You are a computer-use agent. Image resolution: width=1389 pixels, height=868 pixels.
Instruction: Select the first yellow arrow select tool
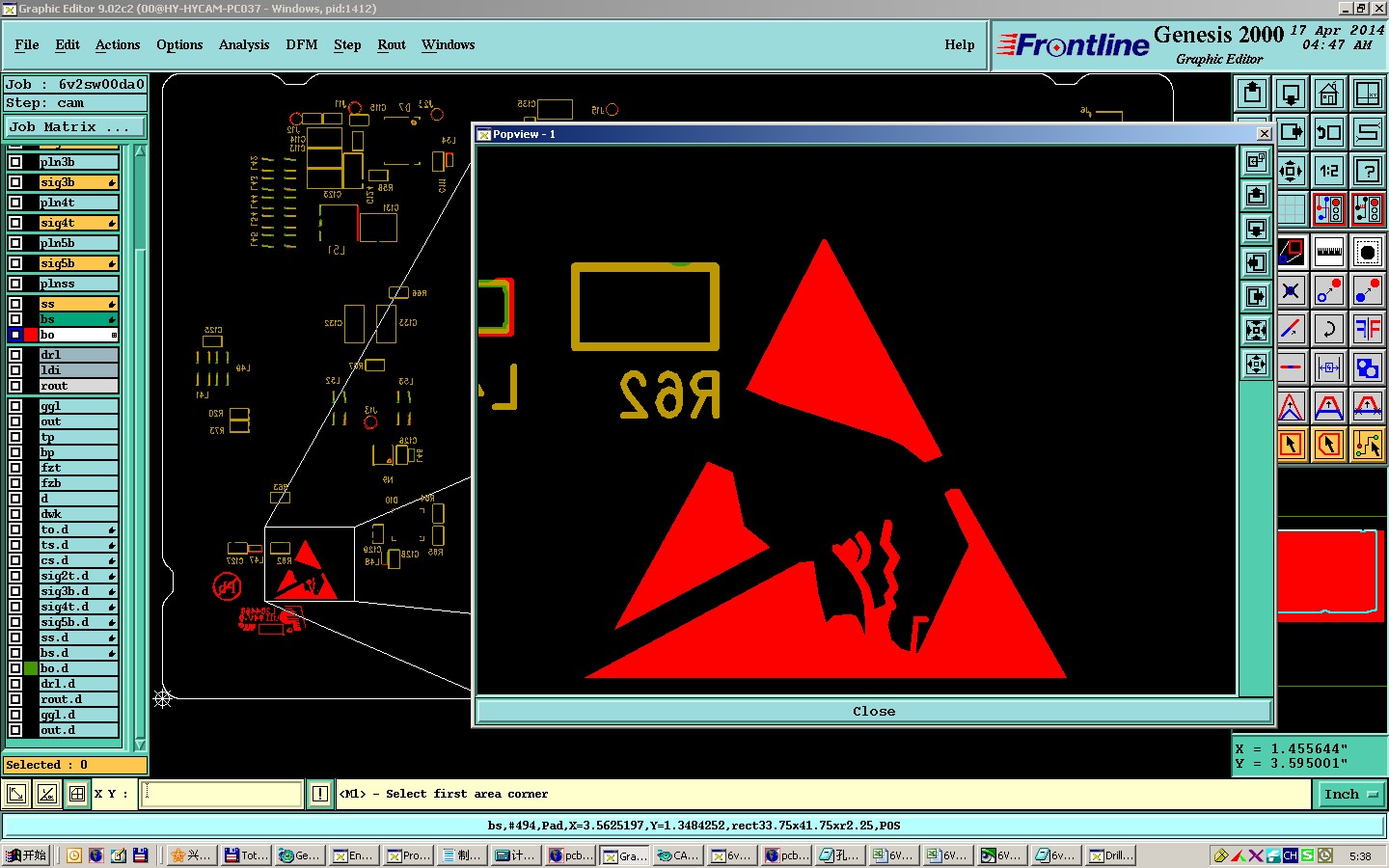pos(1291,444)
